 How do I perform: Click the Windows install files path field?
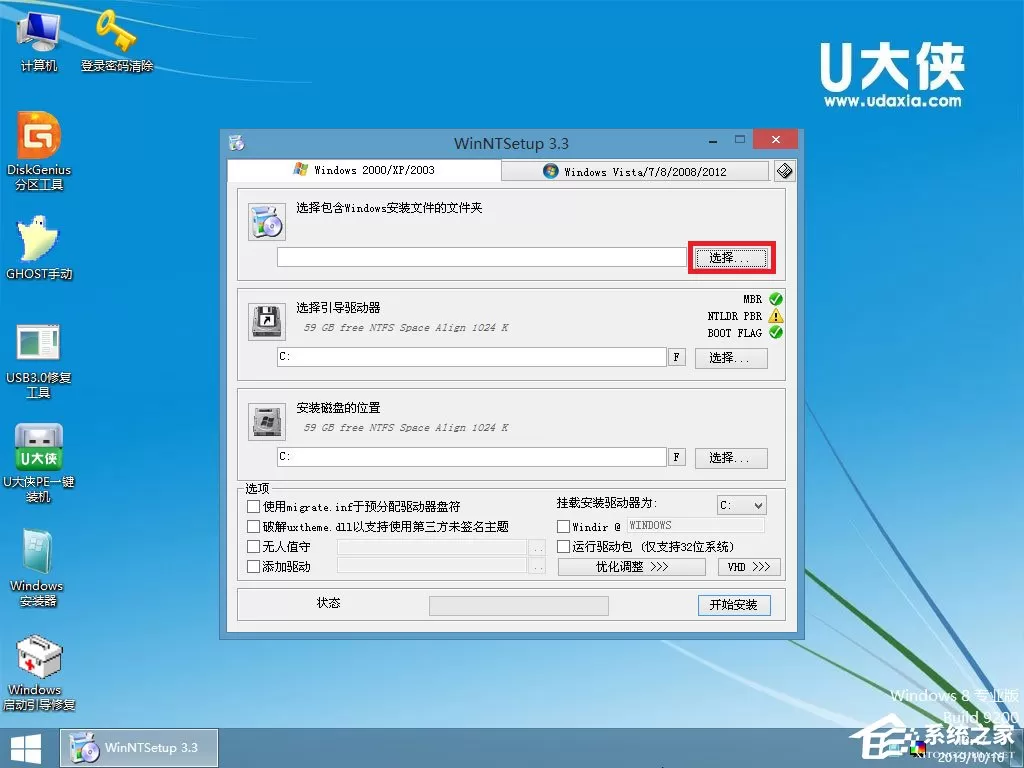click(x=481, y=257)
